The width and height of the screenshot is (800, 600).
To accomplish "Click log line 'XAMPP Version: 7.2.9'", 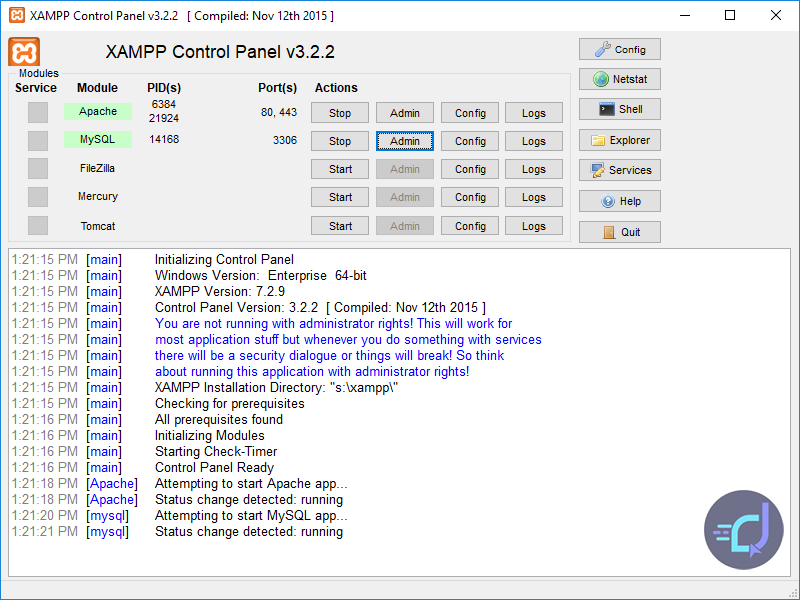I will [x=220, y=291].
